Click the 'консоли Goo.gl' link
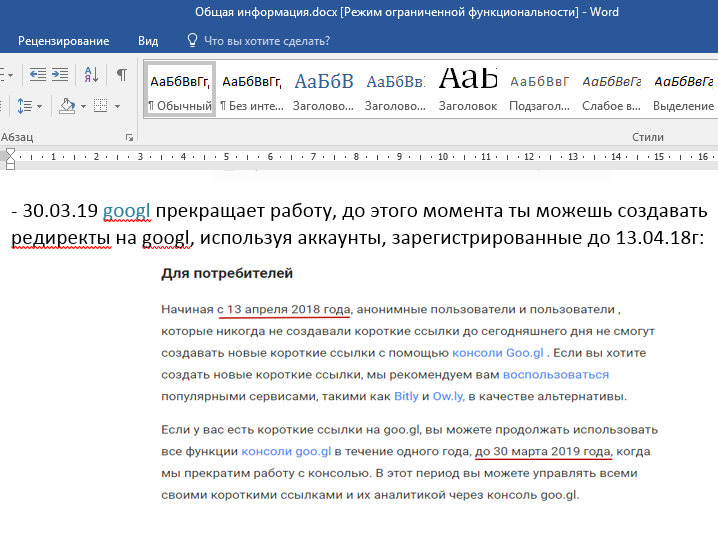Viewport: 718px width, 552px height. (498, 353)
